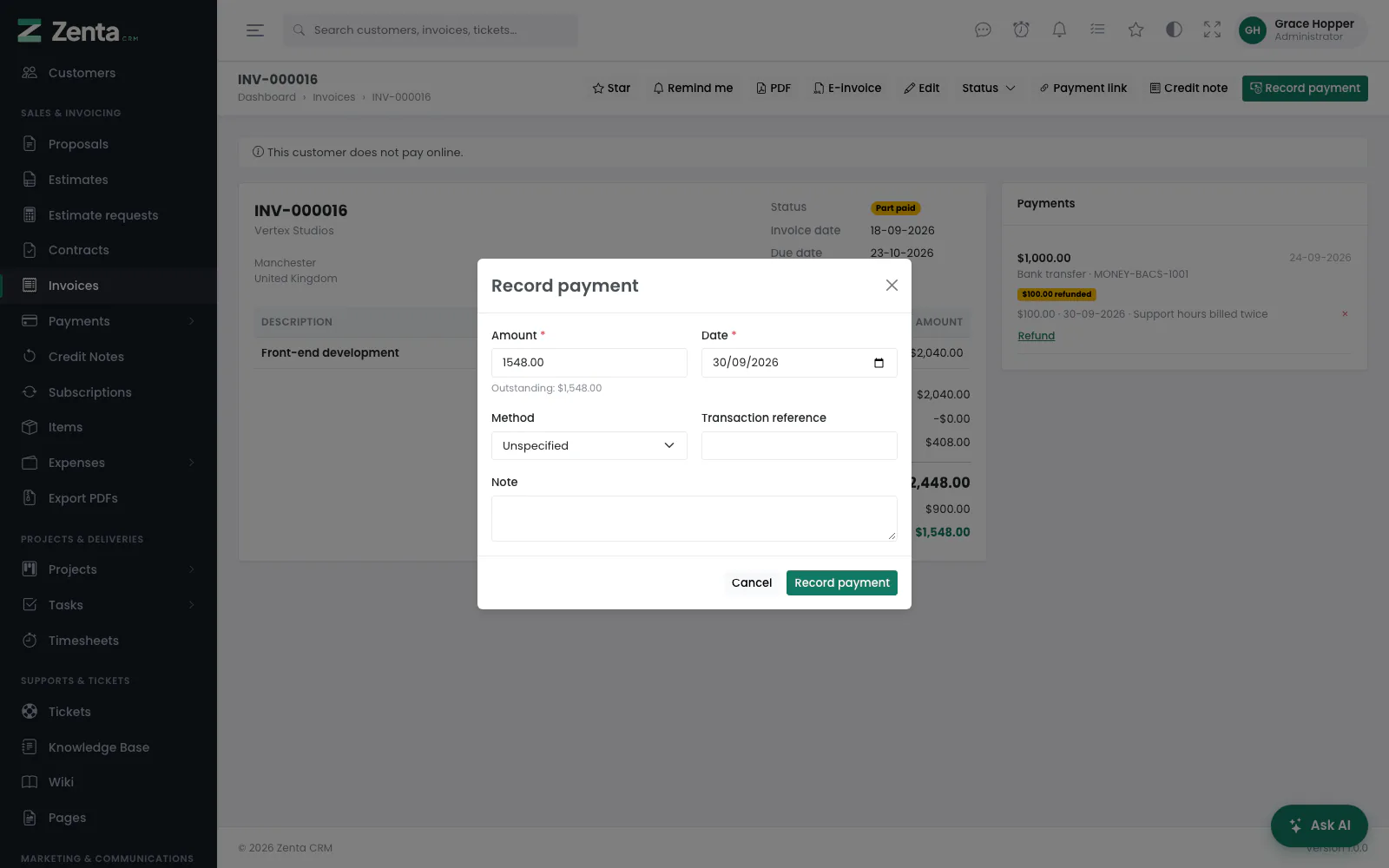This screenshot has width=1389, height=868.
Task: Toggle the sidebar hamburger menu
Action: point(255,30)
